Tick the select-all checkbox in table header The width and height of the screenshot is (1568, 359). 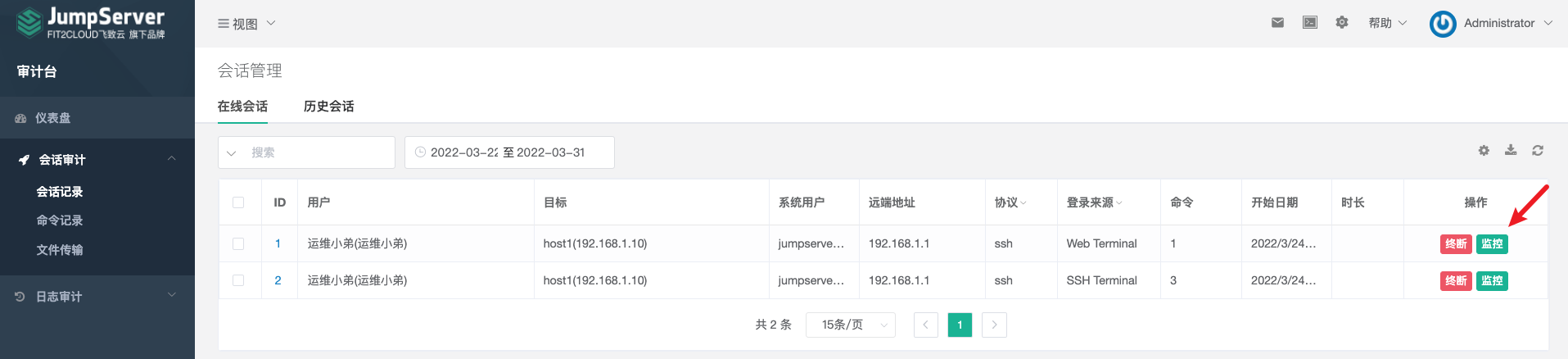(238, 202)
